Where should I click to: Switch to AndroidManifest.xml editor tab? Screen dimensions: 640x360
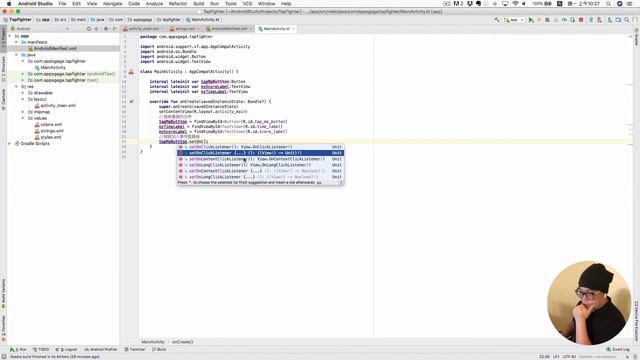pyautogui.click(x=229, y=29)
